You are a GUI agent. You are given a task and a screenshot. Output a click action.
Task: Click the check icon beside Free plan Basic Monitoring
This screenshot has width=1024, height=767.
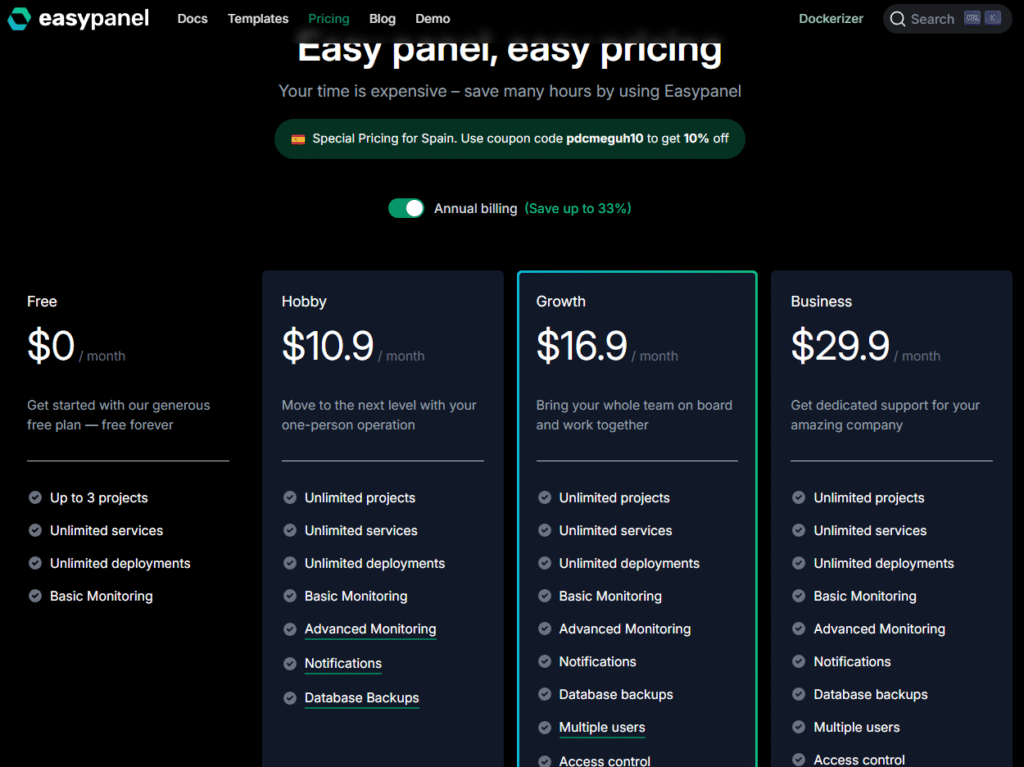35,596
